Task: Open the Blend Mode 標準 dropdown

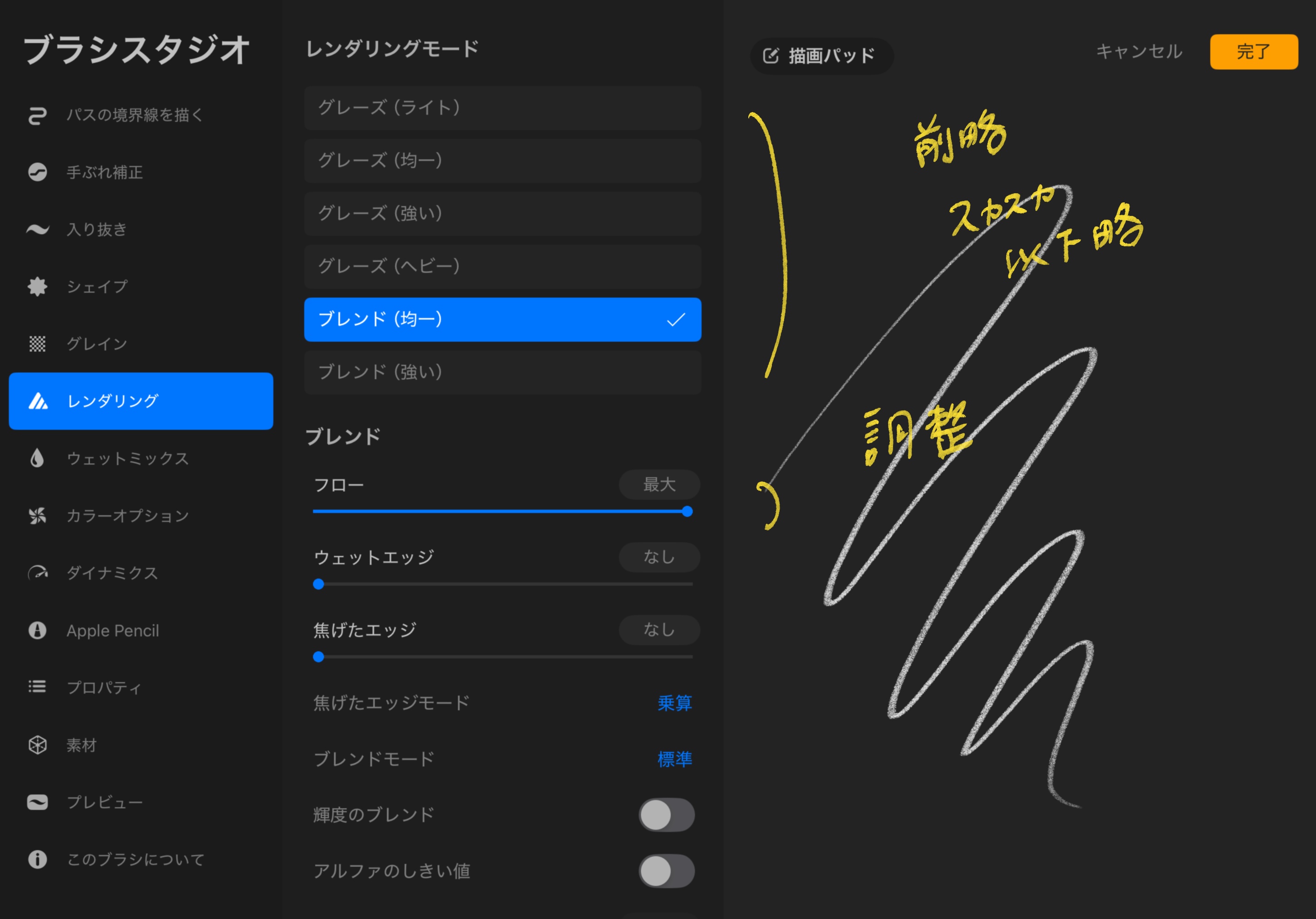Action: tap(674, 759)
